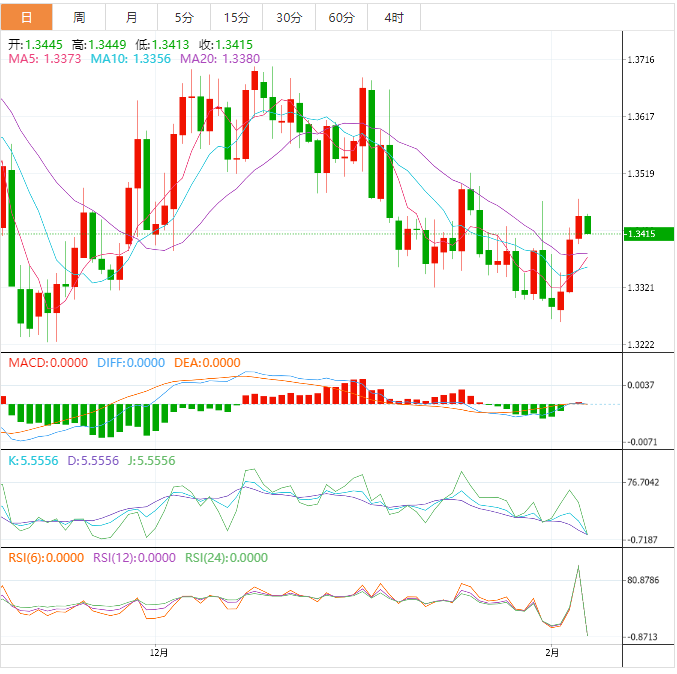The image size is (677, 674).
Task: Select the 15分 timeframe tab
Action: coord(237,17)
